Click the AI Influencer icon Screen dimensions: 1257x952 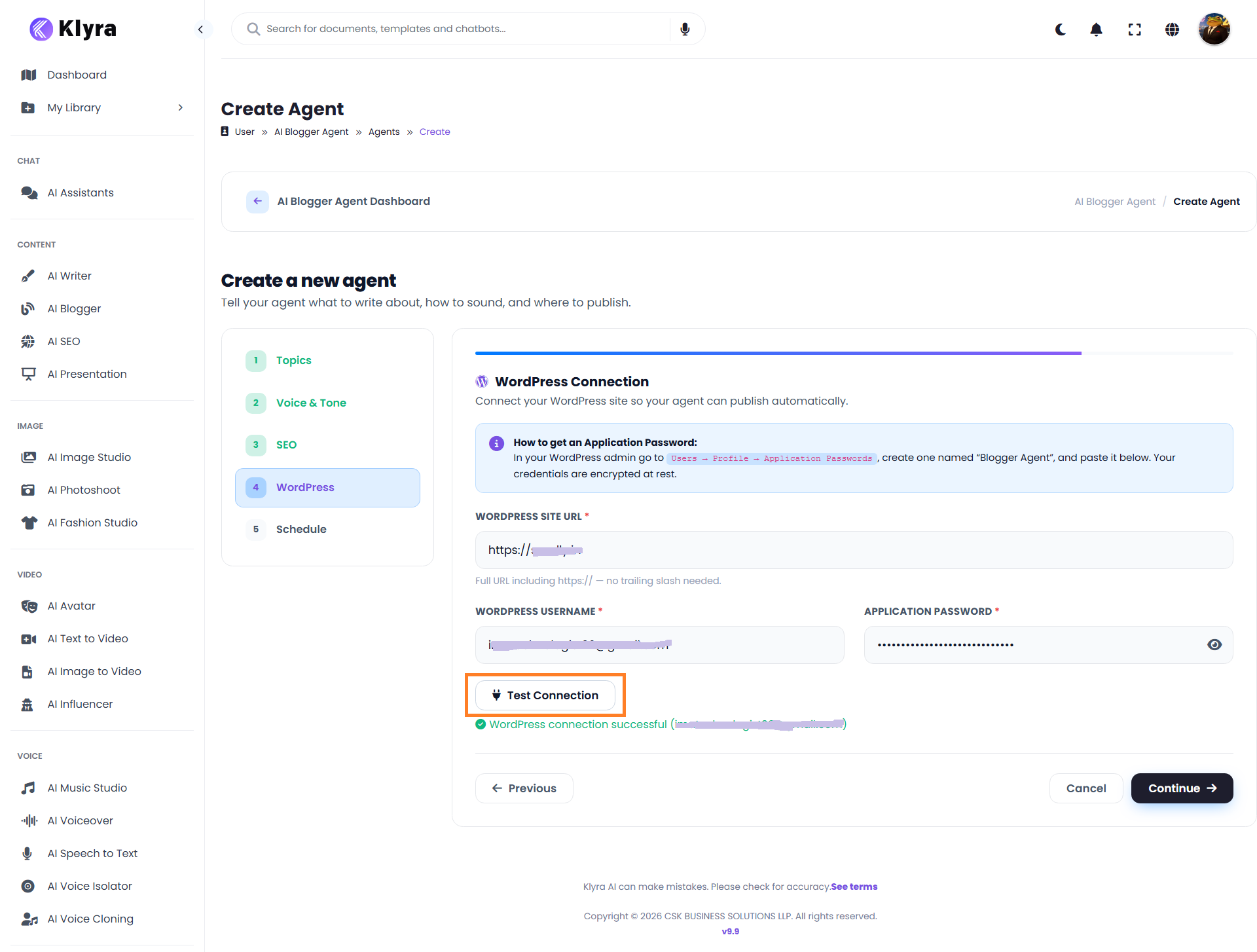tap(27, 704)
